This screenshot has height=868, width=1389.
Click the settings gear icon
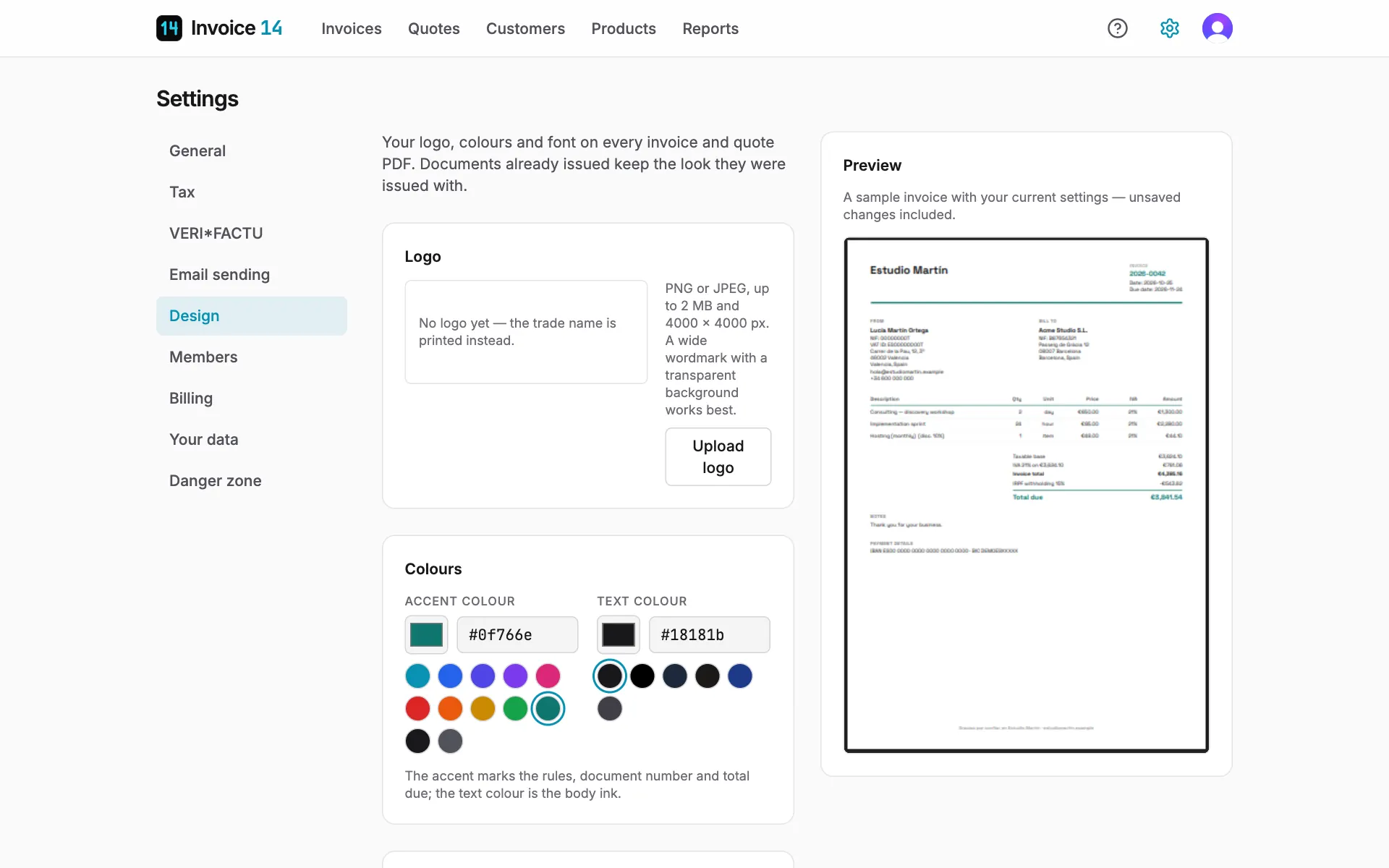[x=1170, y=28]
